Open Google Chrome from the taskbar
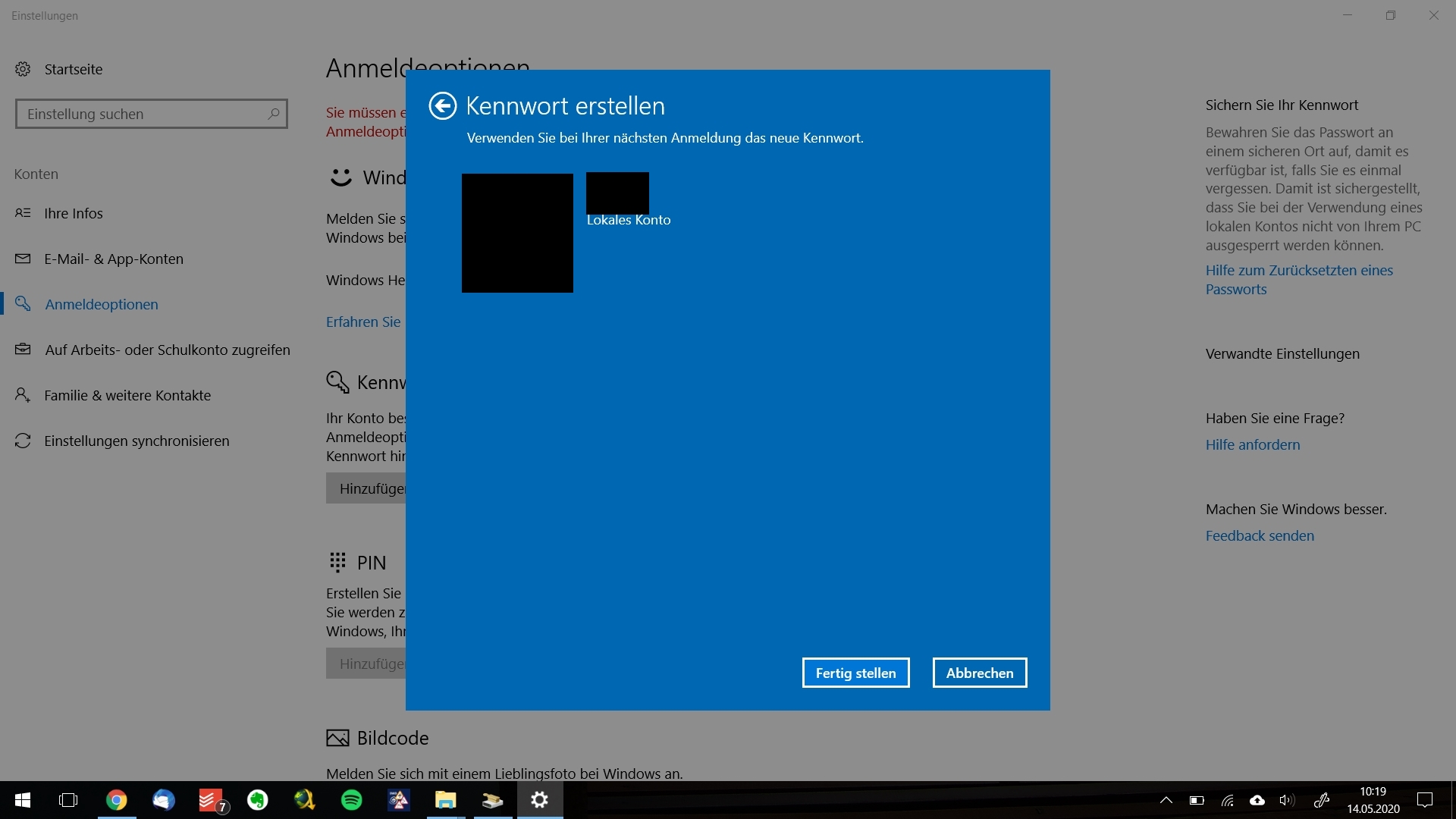Image resolution: width=1456 pixels, height=819 pixels. pos(116,800)
